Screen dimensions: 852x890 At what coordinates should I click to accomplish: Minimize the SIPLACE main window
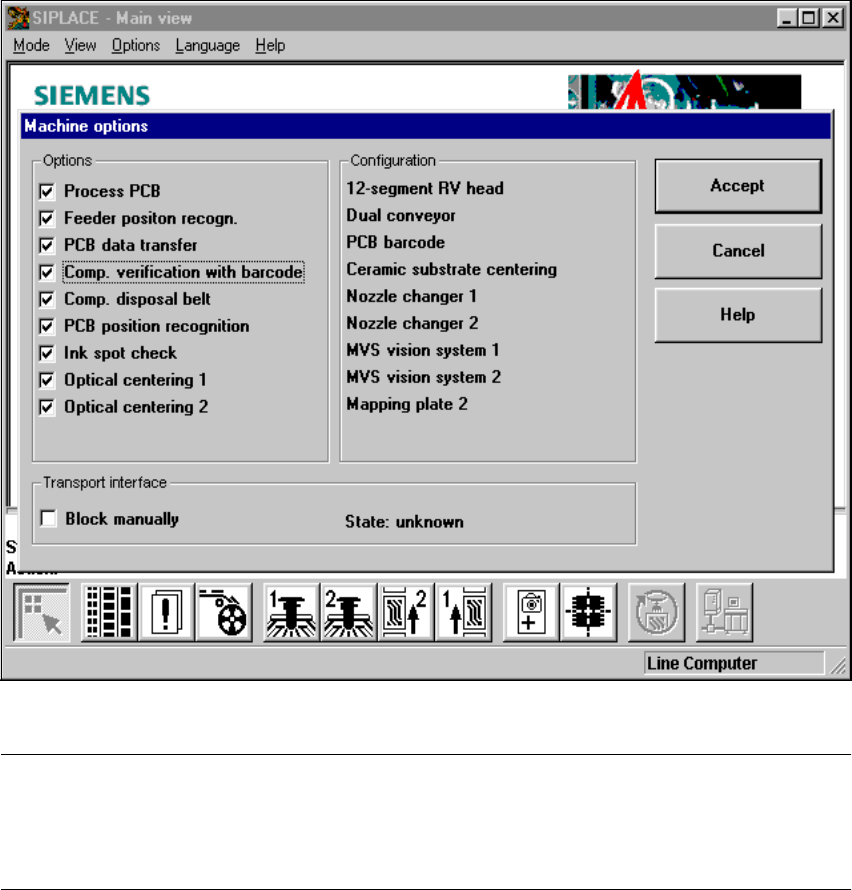coord(786,18)
